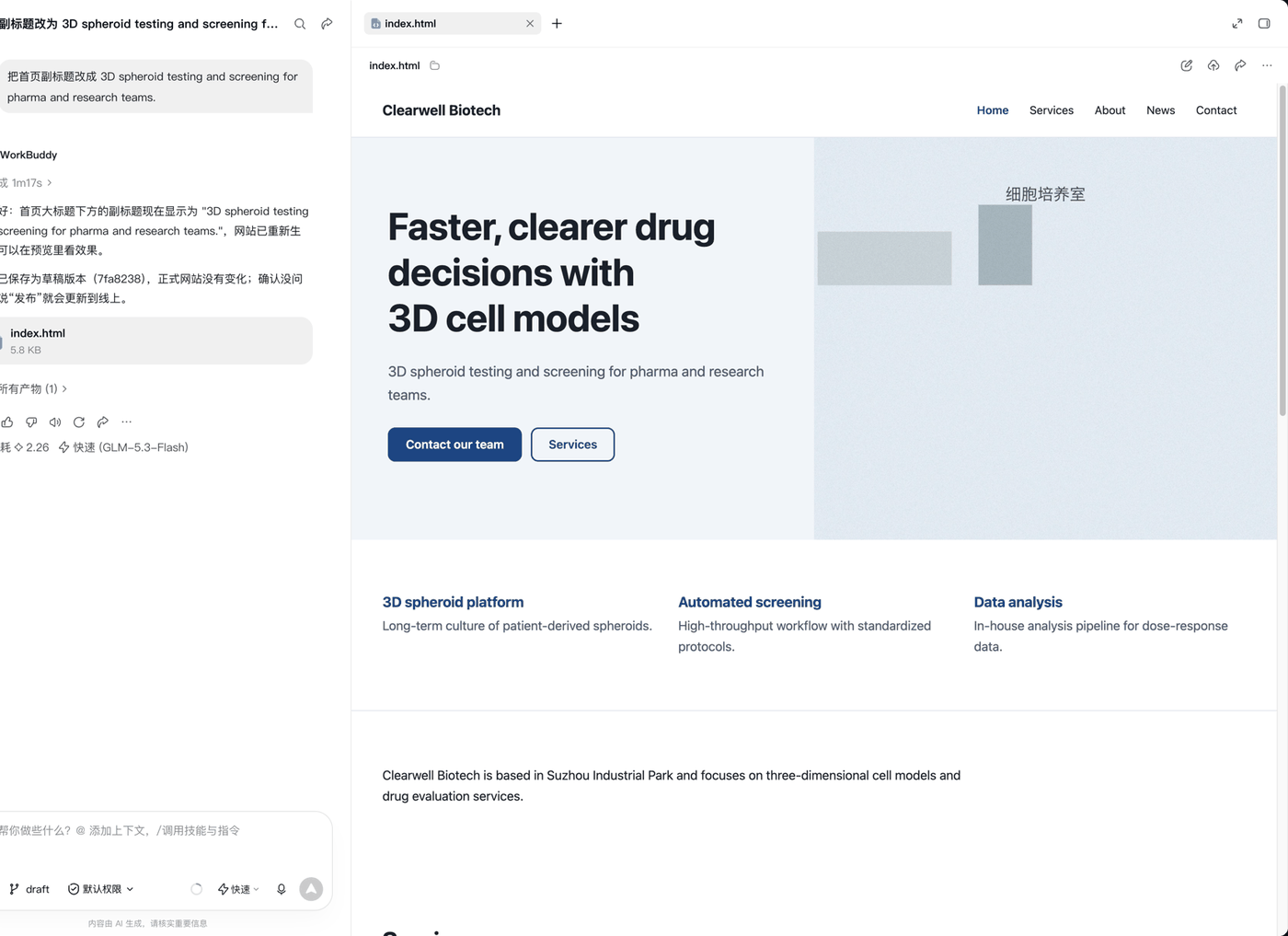Open Services in the site navigation

pos(1052,110)
